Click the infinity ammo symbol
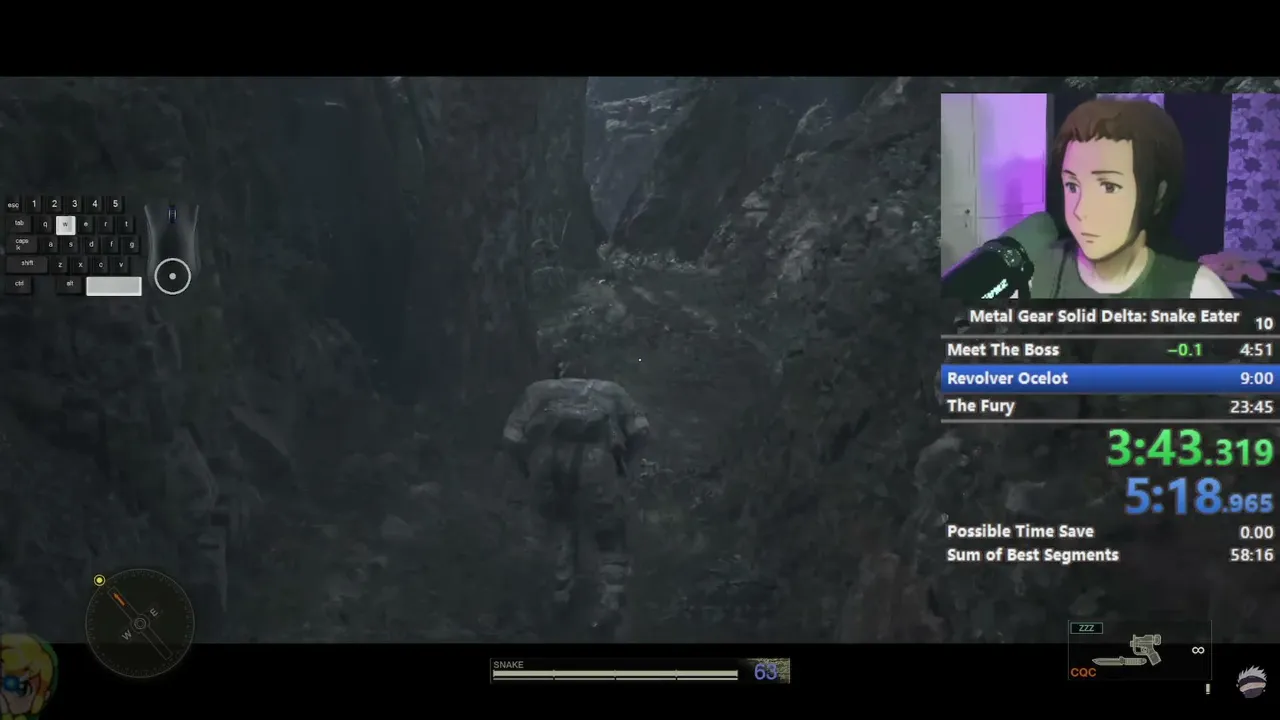The width and height of the screenshot is (1280, 720). point(1198,650)
